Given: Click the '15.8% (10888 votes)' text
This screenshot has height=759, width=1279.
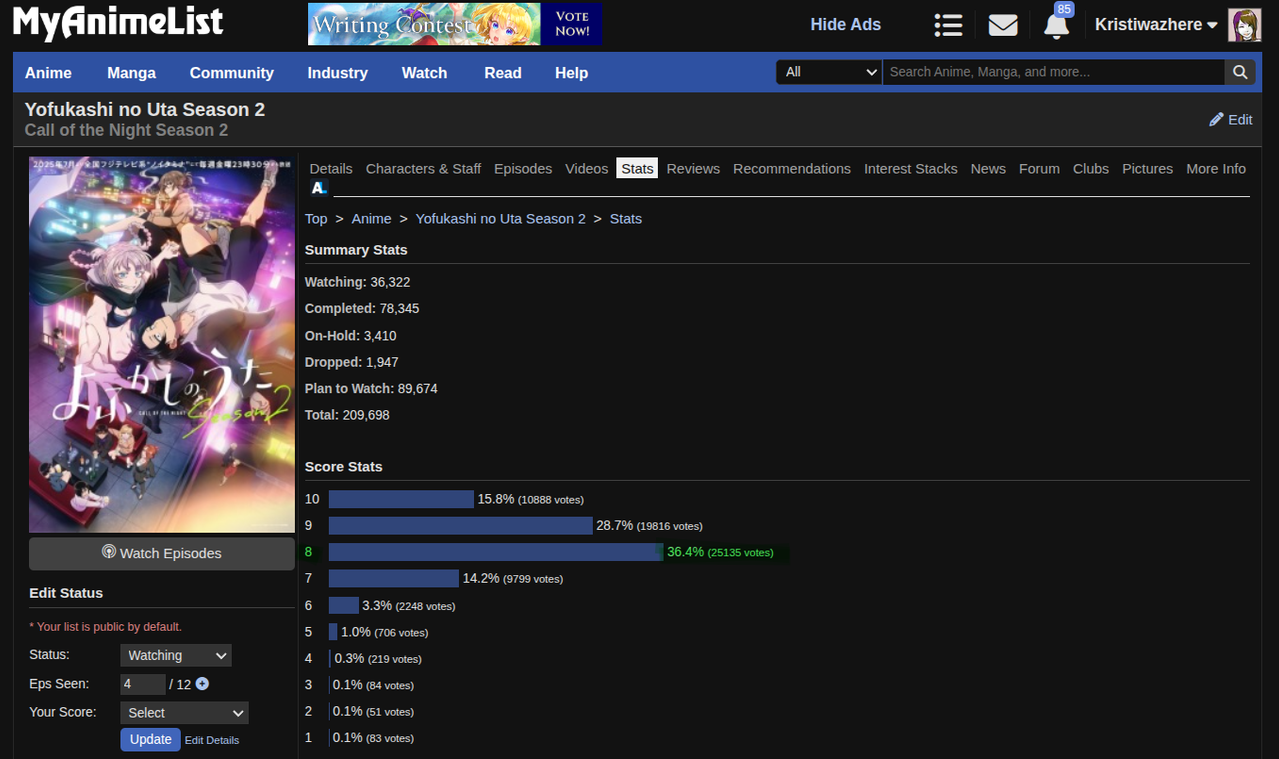Looking at the screenshot, I should [531, 499].
